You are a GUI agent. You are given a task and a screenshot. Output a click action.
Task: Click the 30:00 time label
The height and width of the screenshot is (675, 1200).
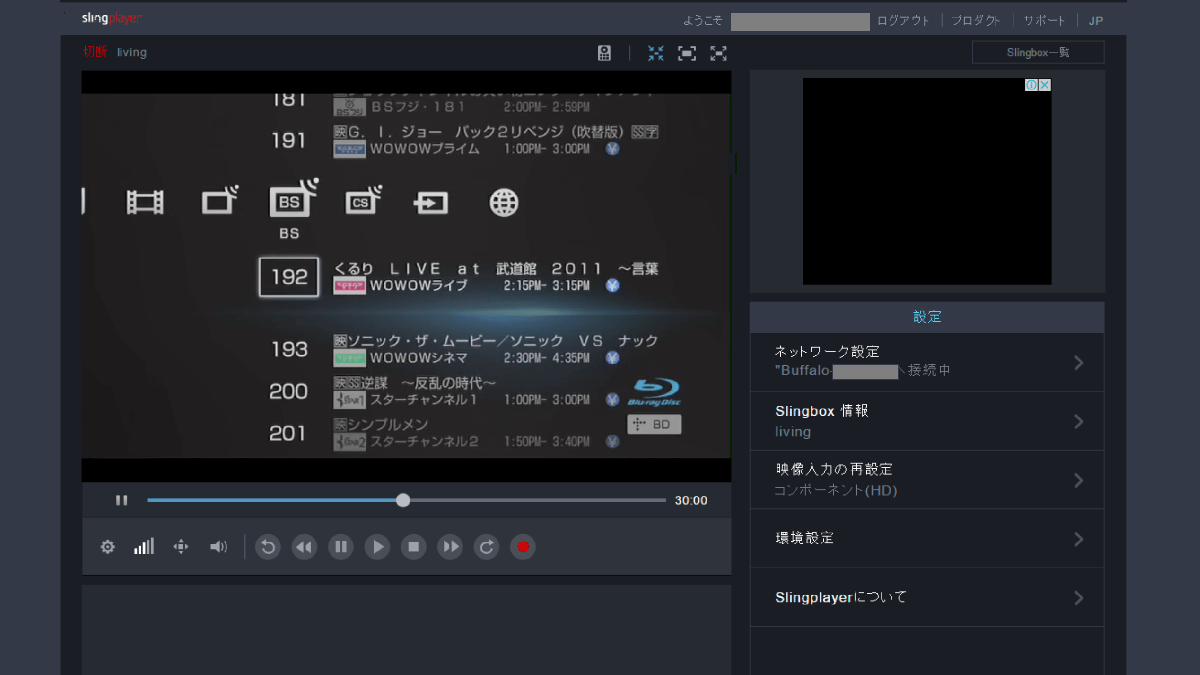point(691,501)
